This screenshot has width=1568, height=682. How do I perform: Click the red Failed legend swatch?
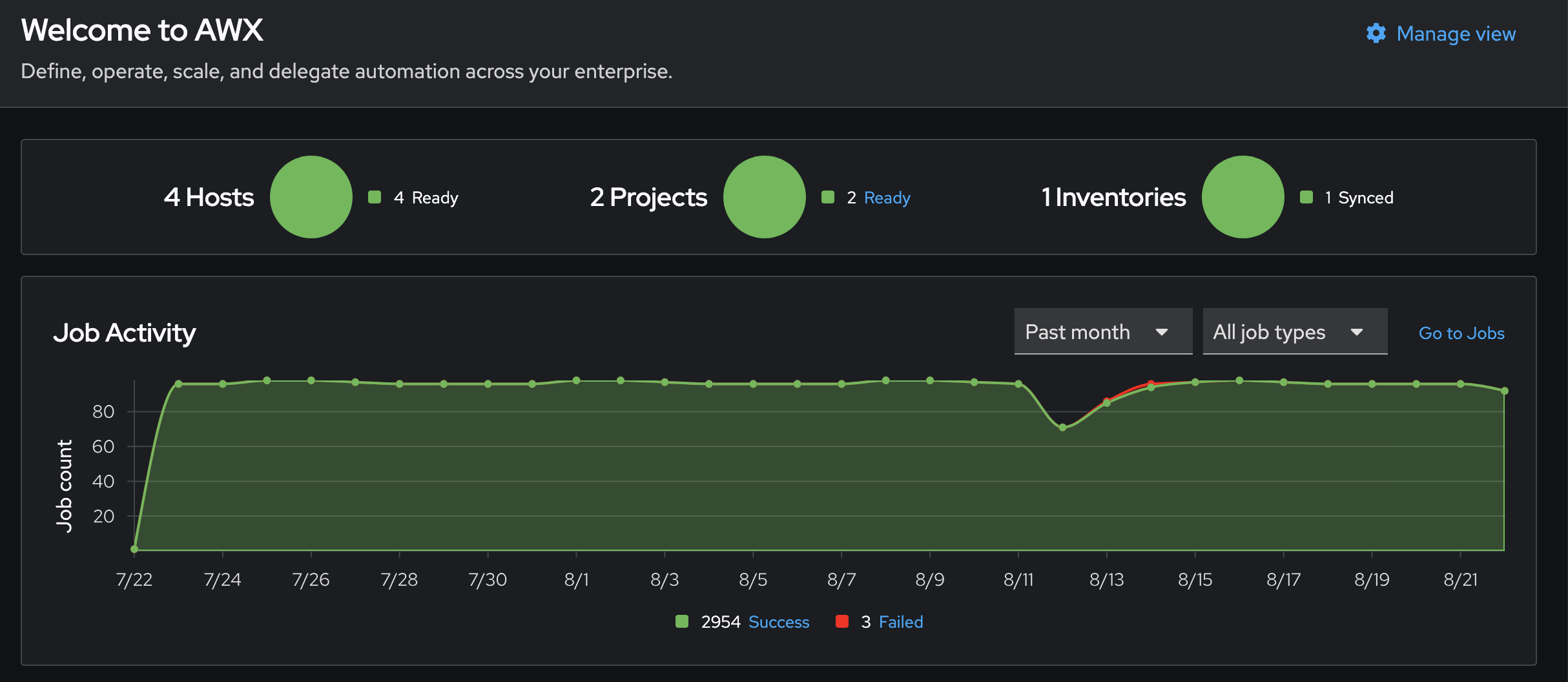point(842,621)
